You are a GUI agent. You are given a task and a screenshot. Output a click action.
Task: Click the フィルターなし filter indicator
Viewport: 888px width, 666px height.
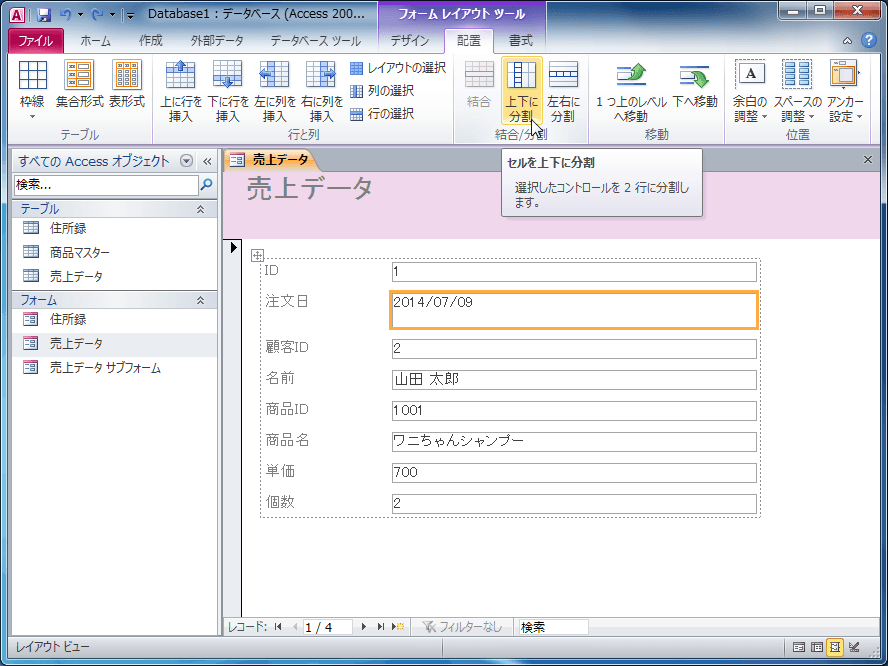tap(462, 627)
